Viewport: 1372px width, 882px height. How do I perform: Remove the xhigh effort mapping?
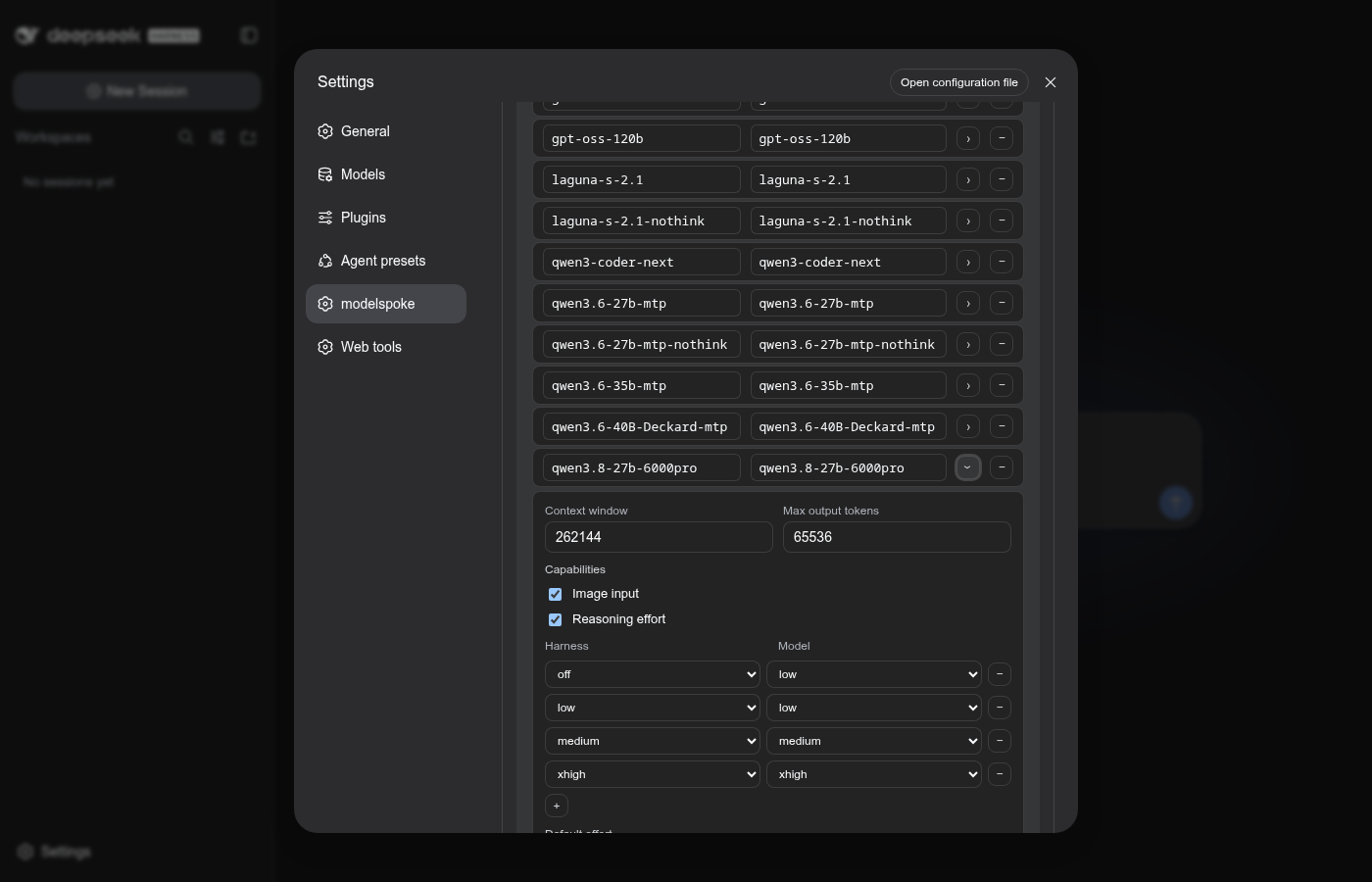1000,774
